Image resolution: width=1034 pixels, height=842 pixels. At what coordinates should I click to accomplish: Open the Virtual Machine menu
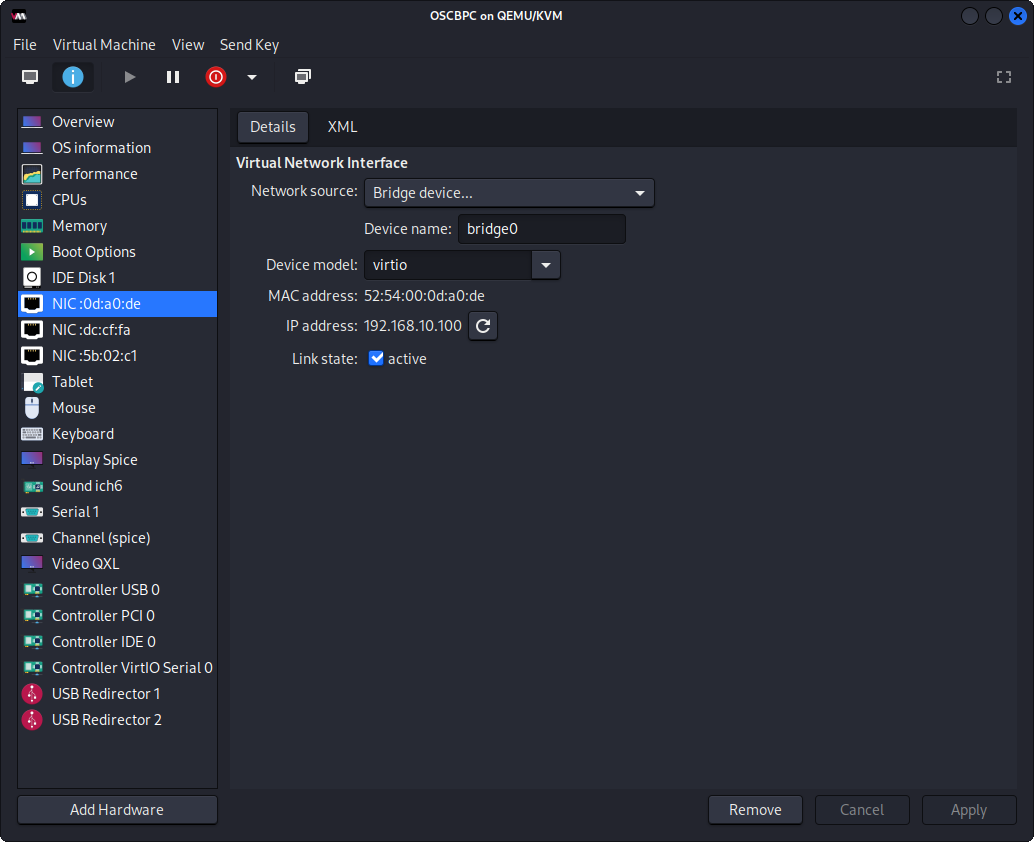click(x=104, y=45)
